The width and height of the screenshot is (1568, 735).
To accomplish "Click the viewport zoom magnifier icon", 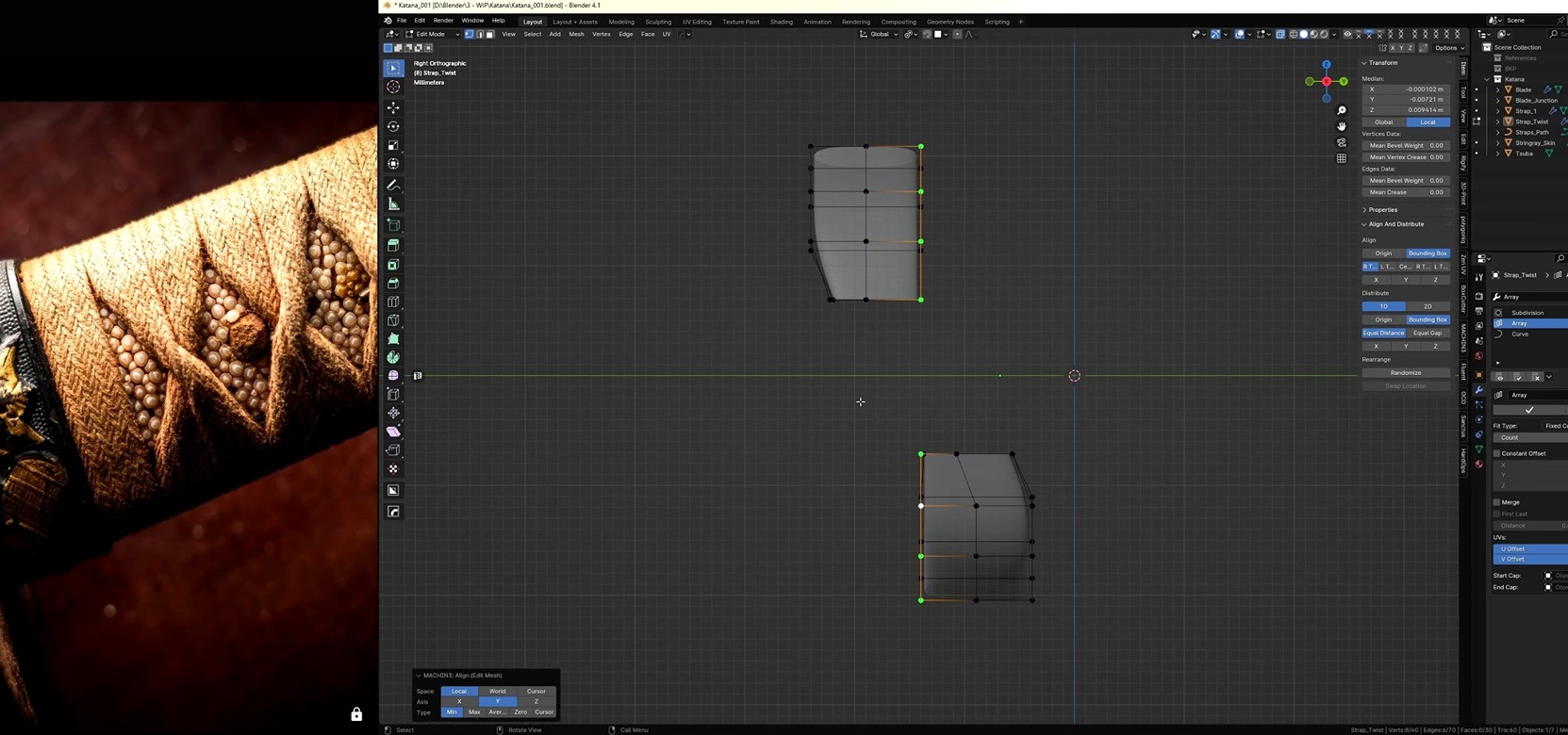I will tap(1341, 110).
